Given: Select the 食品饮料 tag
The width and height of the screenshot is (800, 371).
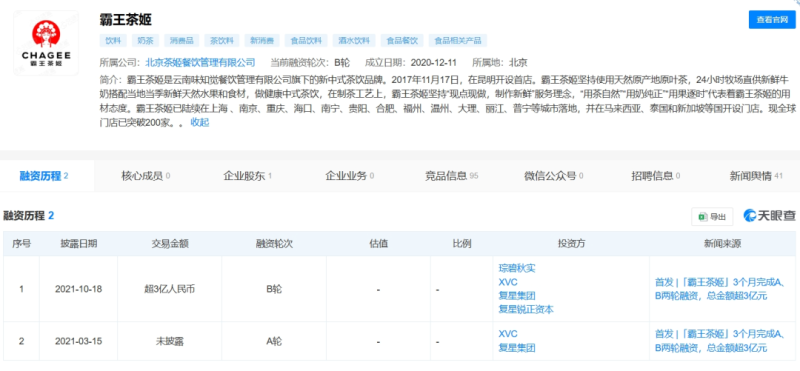Looking at the screenshot, I should coord(306,40).
